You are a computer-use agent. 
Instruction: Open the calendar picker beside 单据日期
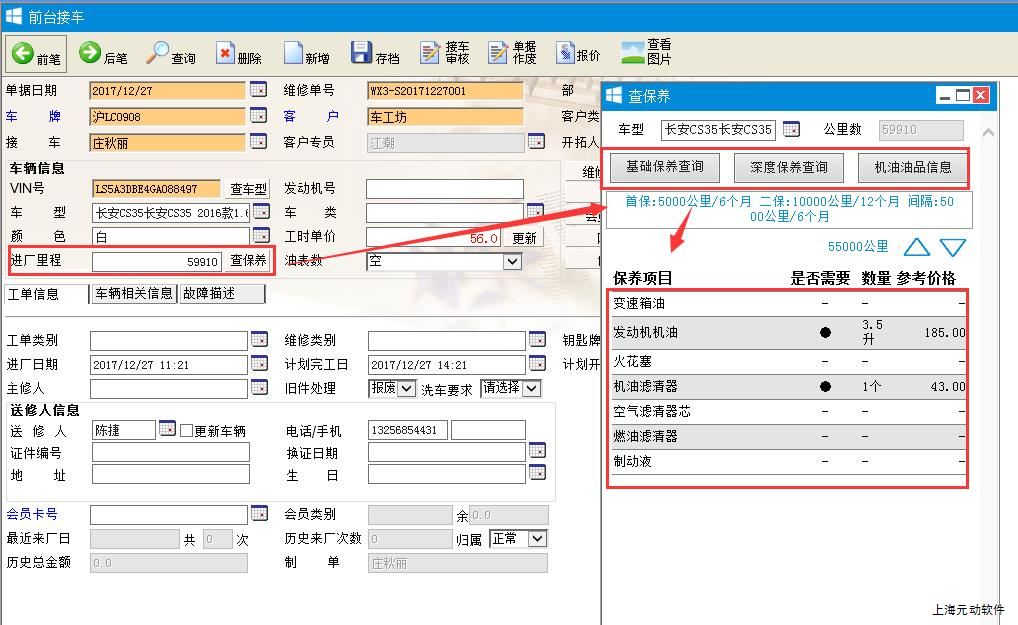tap(258, 90)
